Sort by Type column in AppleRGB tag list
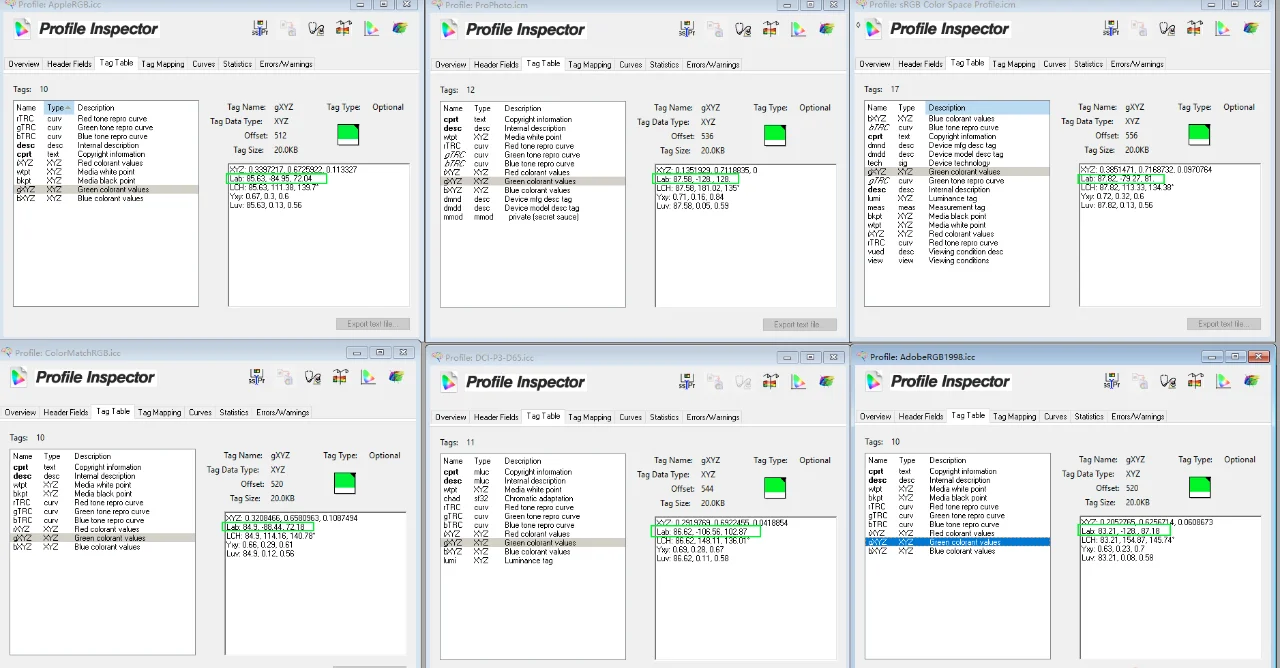Image resolution: width=1280 pixels, height=668 pixels. point(58,107)
